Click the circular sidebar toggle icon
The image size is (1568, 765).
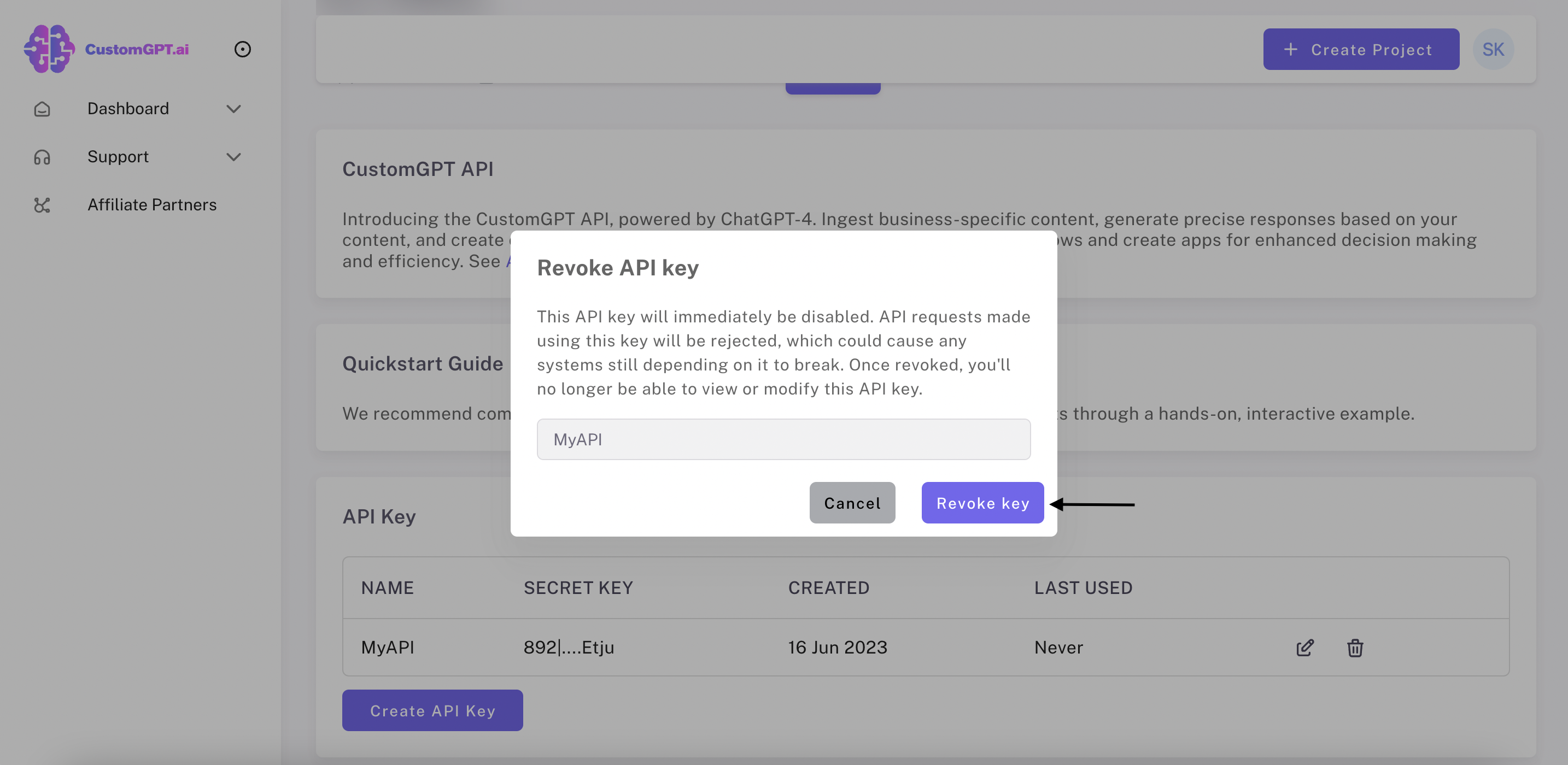coord(242,49)
